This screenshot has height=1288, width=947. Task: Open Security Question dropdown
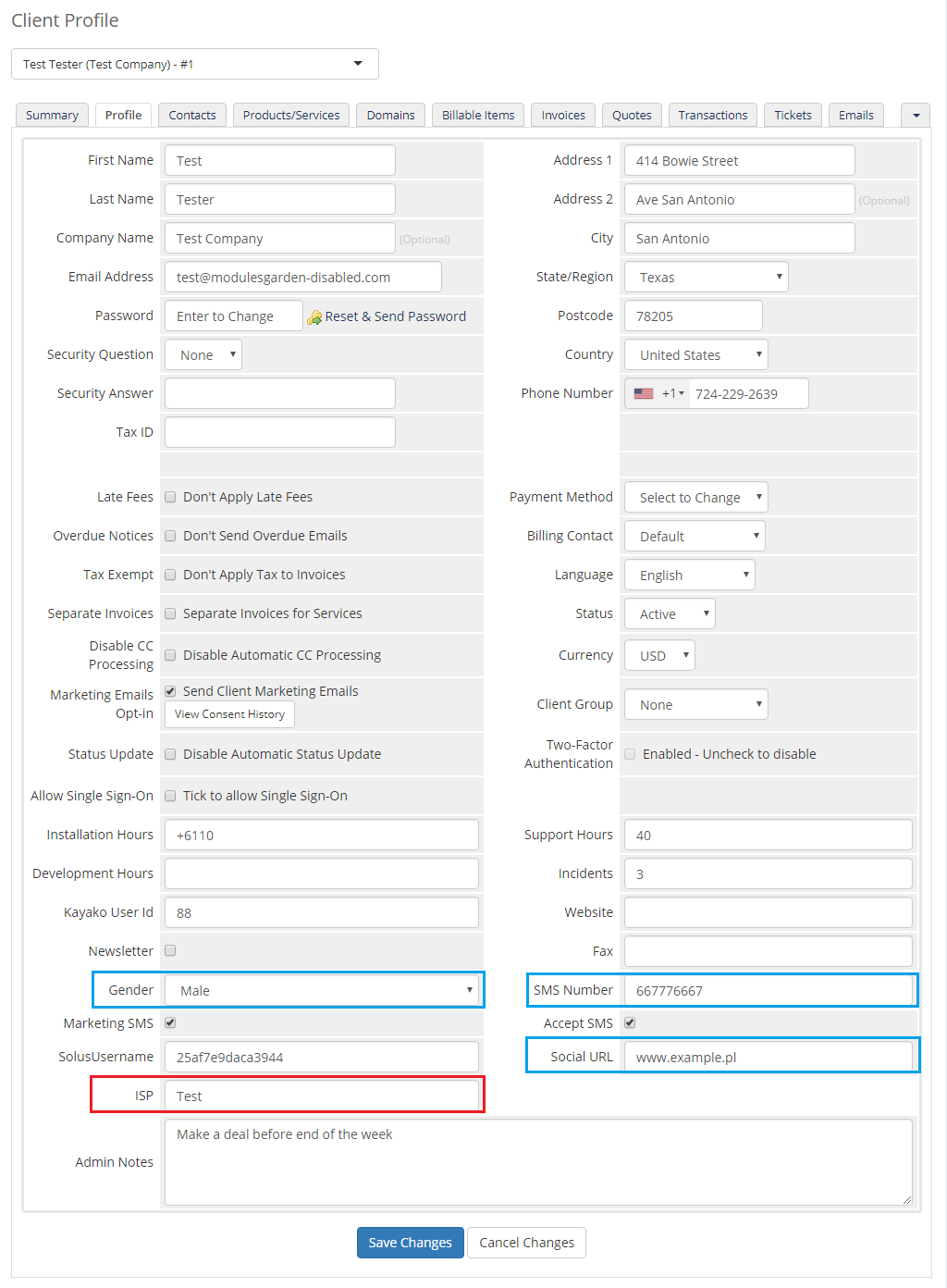203,354
